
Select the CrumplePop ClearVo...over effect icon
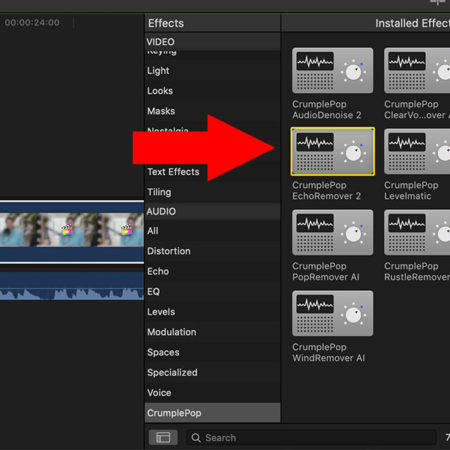[417, 70]
